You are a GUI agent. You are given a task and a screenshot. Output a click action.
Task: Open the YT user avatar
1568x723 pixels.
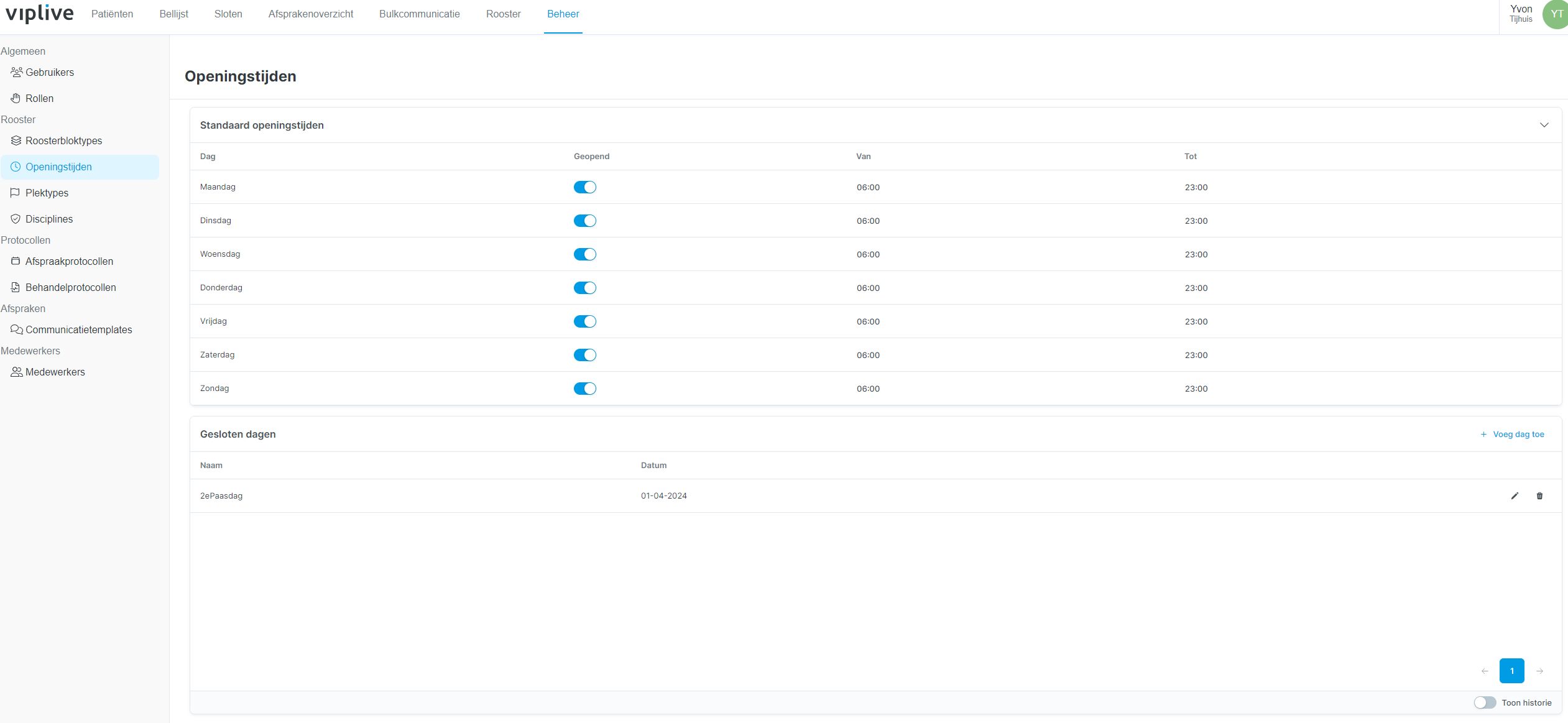(1556, 14)
